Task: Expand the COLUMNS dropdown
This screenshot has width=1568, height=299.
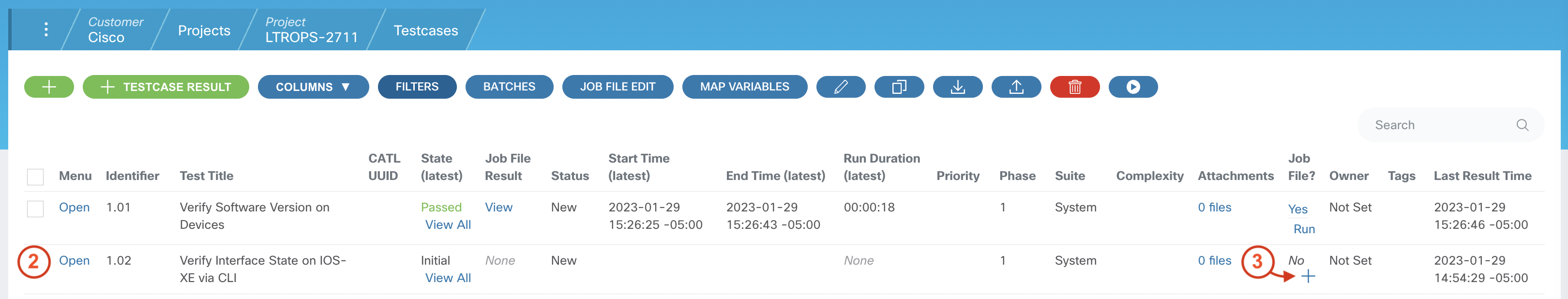Action: pyautogui.click(x=313, y=87)
